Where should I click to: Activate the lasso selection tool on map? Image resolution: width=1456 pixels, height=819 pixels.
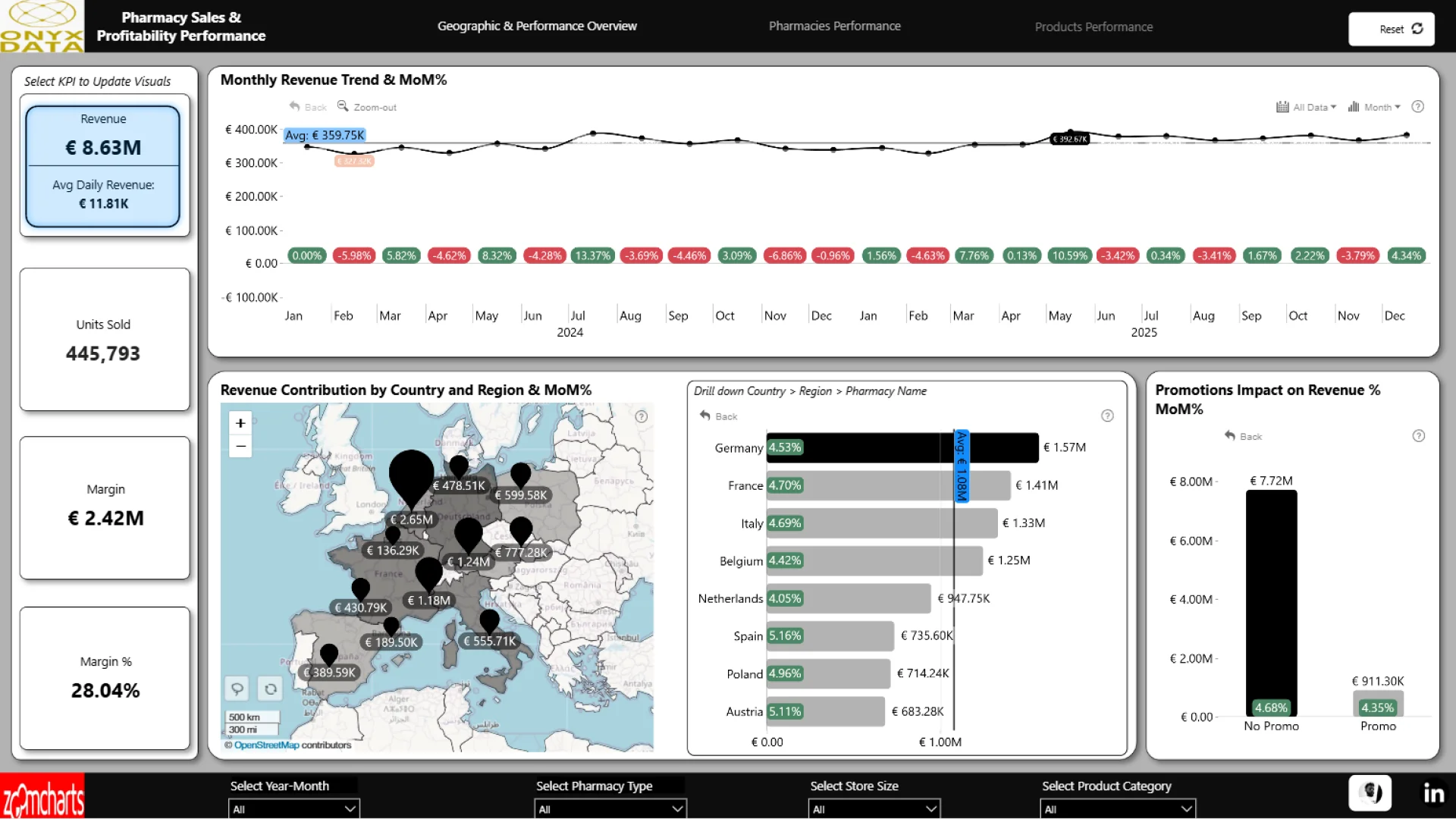coord(237,689)
